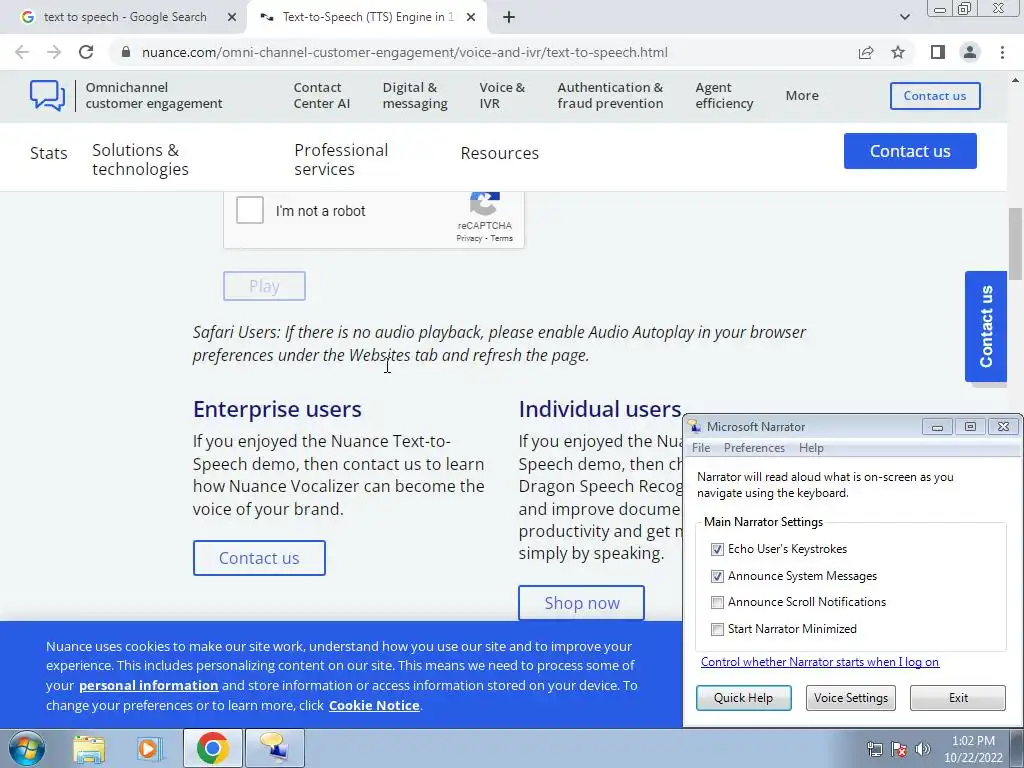The image size is (1024, 768).
Task: Open the Cookie Notice link
Action: (374, 705)
